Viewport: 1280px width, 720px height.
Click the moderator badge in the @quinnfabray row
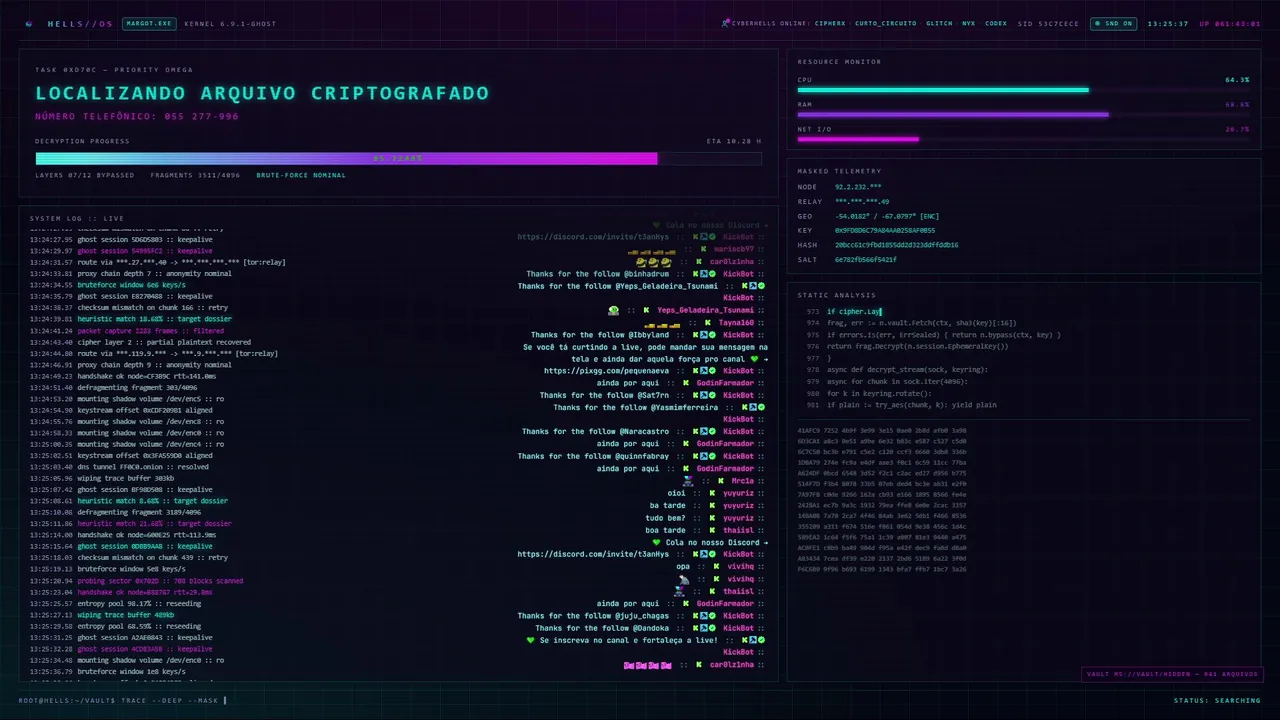(704, 456)
